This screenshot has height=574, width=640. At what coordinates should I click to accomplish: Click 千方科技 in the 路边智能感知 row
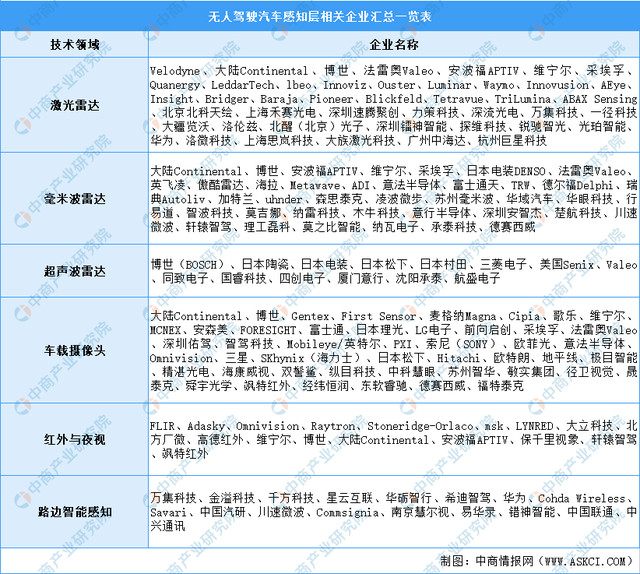[291, 498]
